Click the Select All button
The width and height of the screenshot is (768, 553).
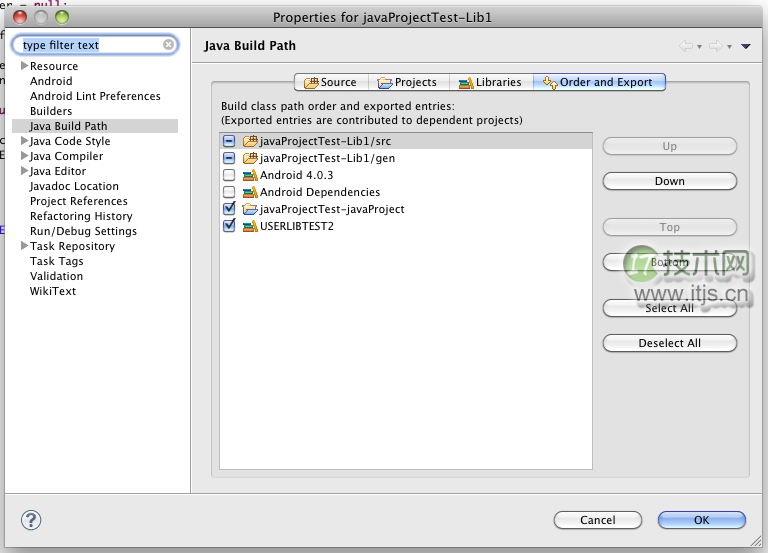(x=670, y=308)
